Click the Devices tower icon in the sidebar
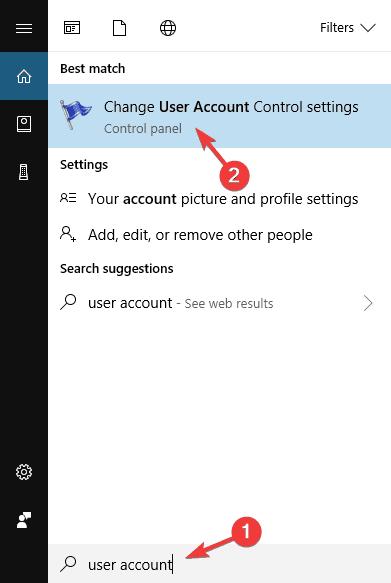Screen dimensions: 391x583 [24, 172]
